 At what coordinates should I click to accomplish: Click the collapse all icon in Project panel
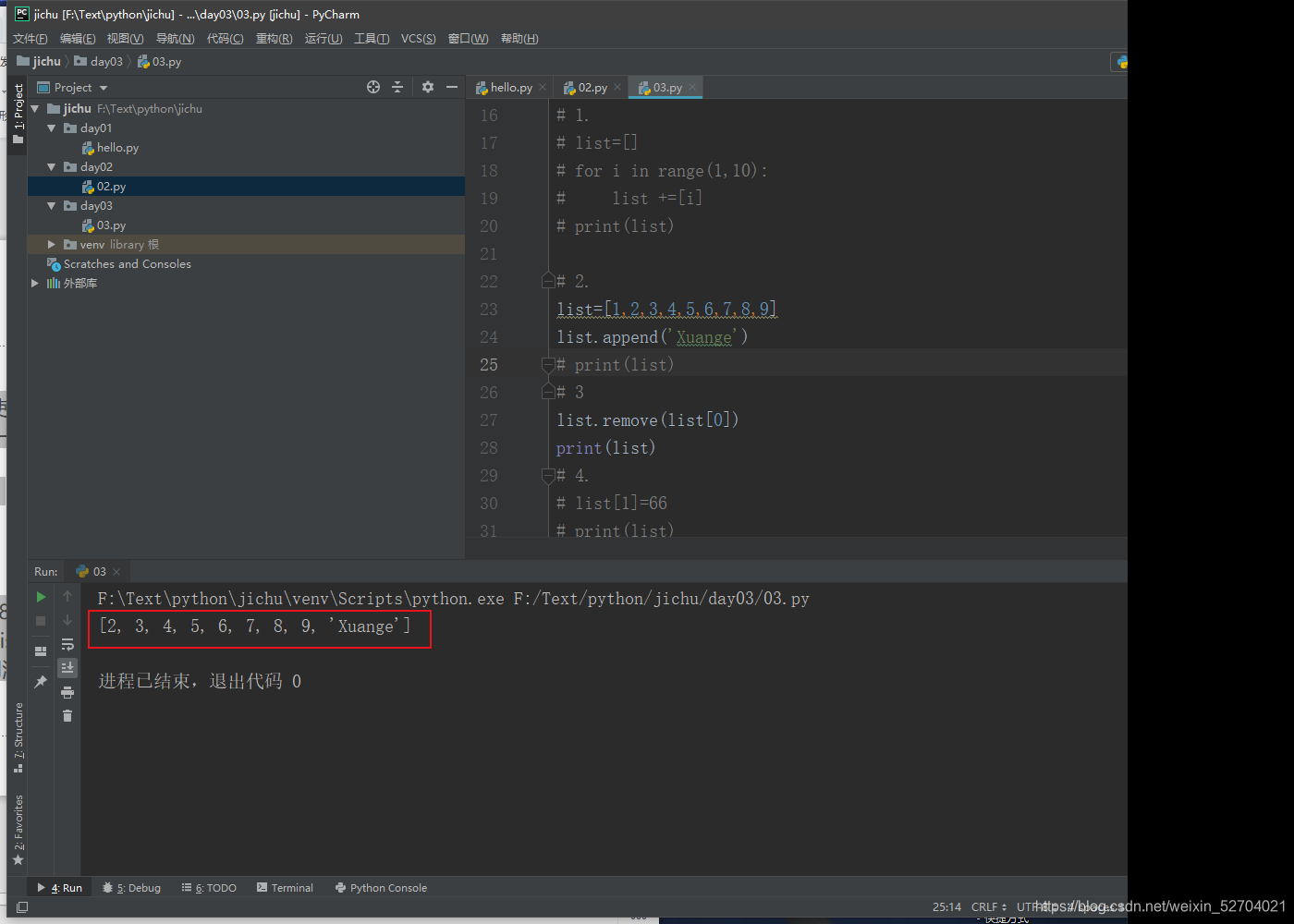click(x=397, y=87)
